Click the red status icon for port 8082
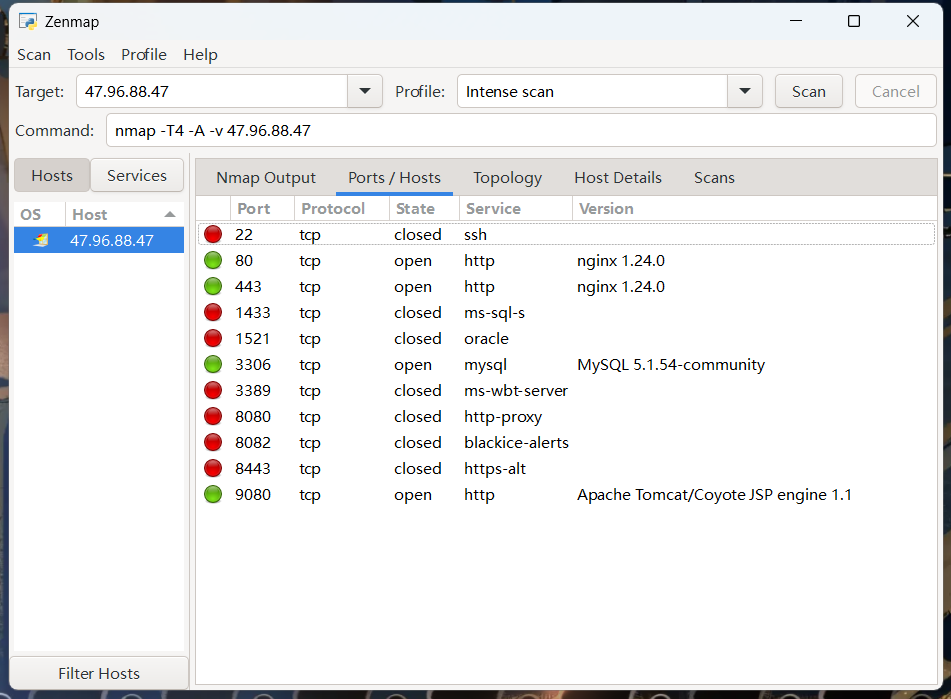951x699 pixels. (213, 443)
